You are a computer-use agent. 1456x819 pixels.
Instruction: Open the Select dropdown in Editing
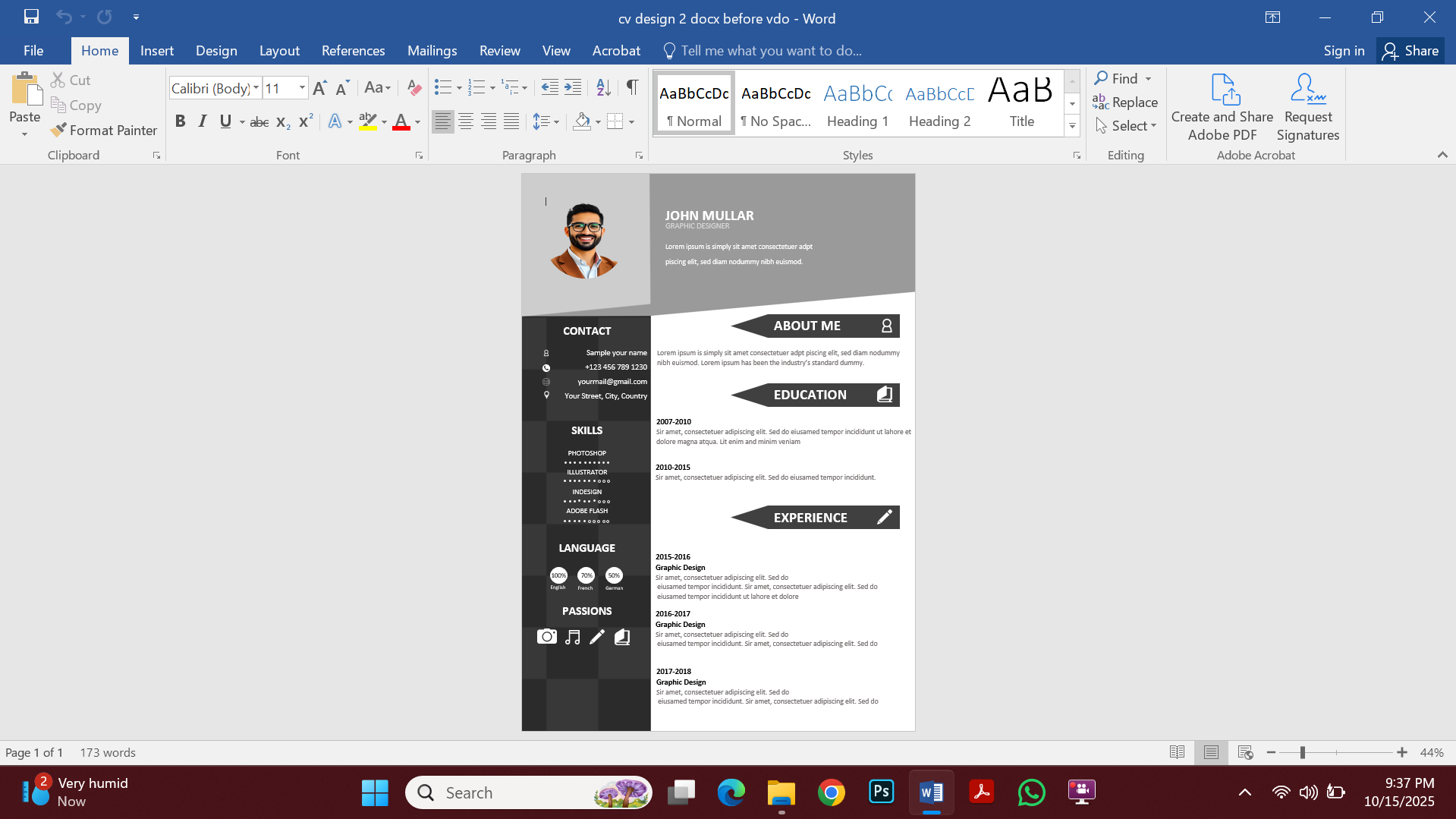point(1127,126)
